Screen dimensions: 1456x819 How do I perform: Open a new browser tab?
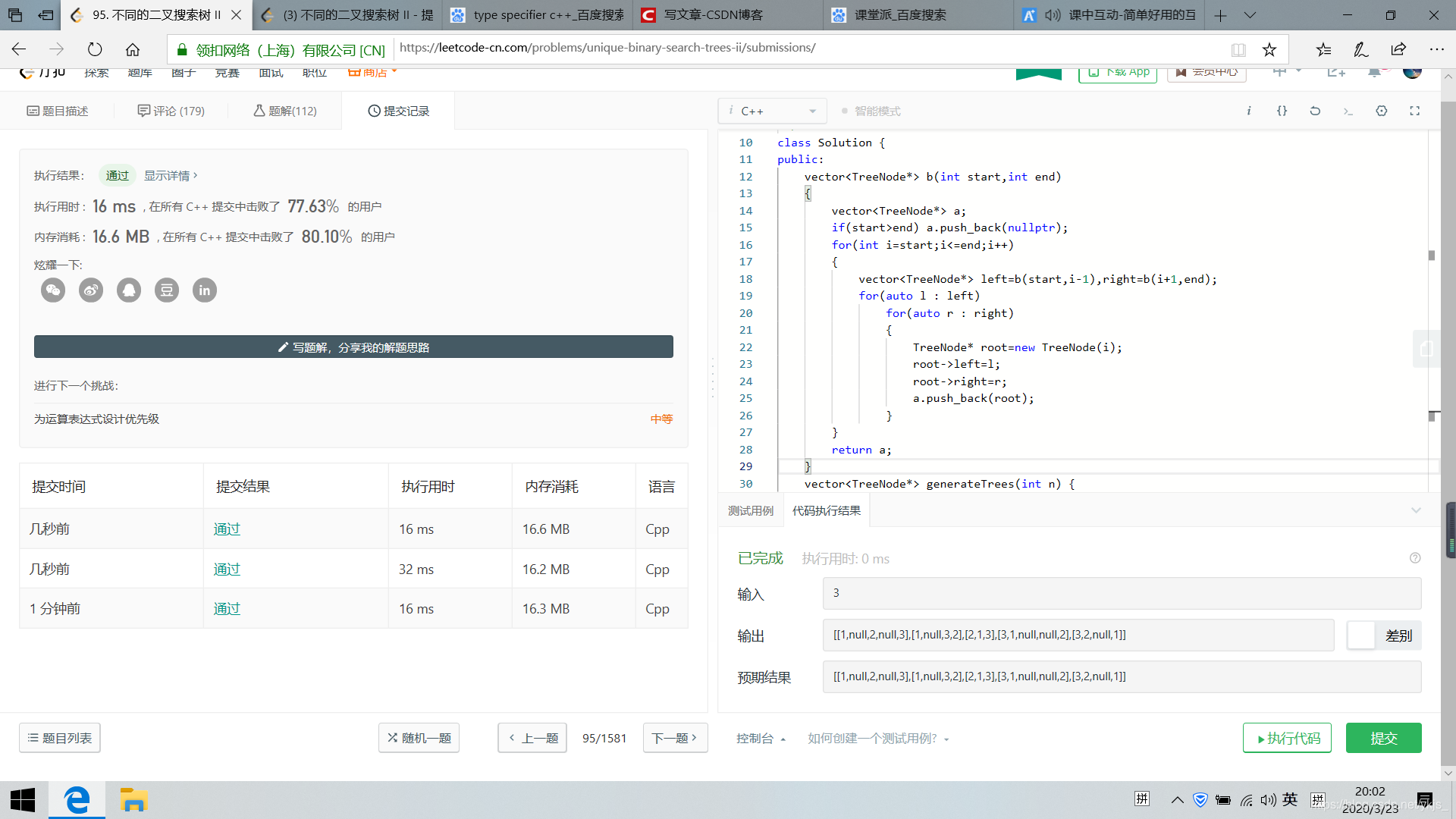(x=1220, y=15)
